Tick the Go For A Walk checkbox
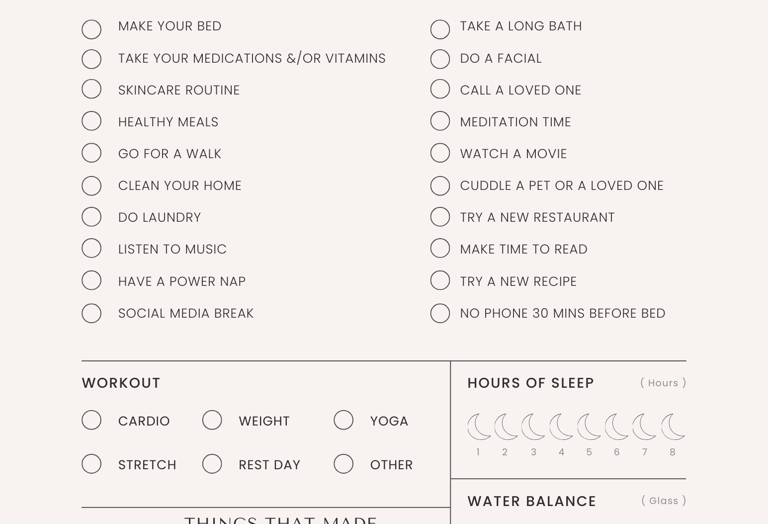The height and width of the screenshot is (524, 768). point(92,153)
